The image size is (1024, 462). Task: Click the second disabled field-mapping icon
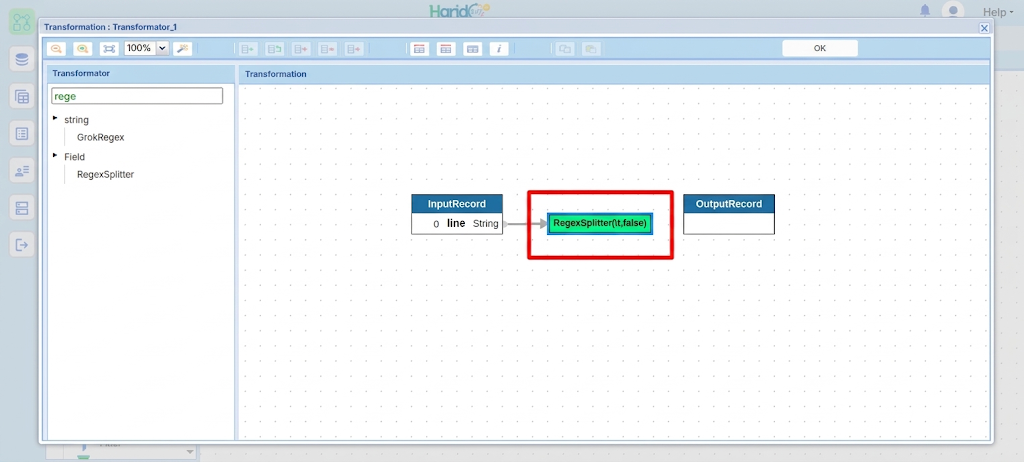[x=274, y=49]
